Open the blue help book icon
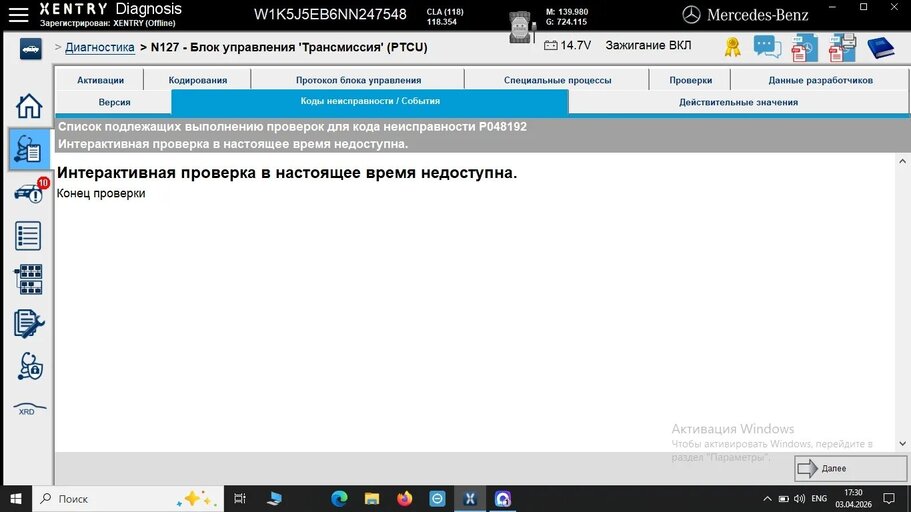The height and width of the screenshot is (512, 911). click(x=880, y=48)
